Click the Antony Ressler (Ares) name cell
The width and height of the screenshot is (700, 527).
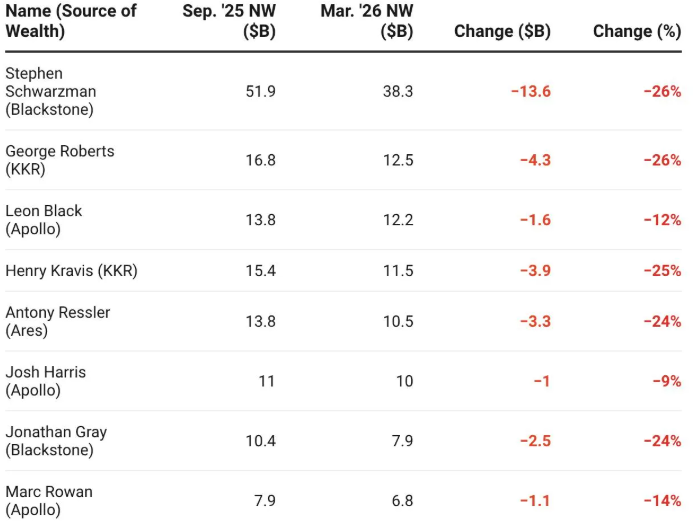[58, 321]
